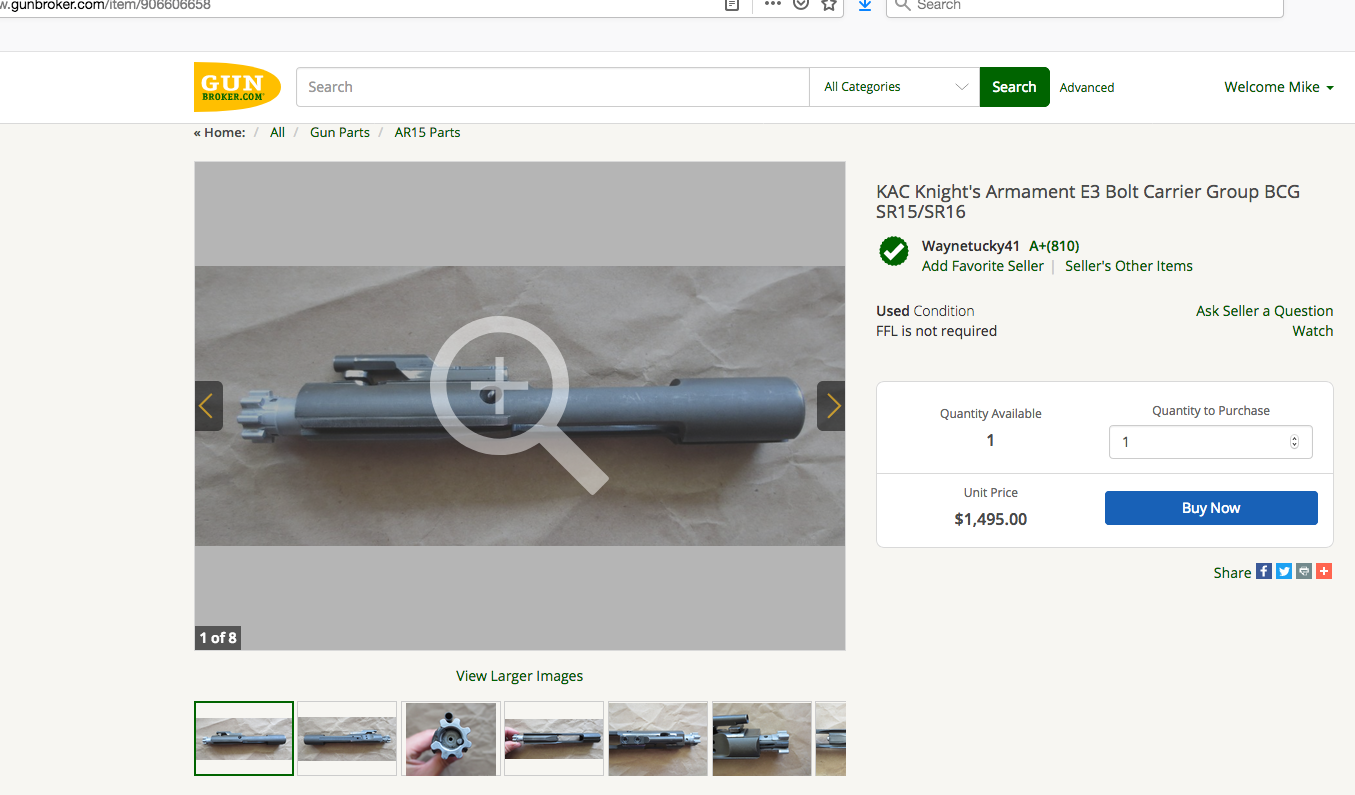Click the '1 of 8' image counter
Viewport: 1355px width, 795px height.
(218, 637)
